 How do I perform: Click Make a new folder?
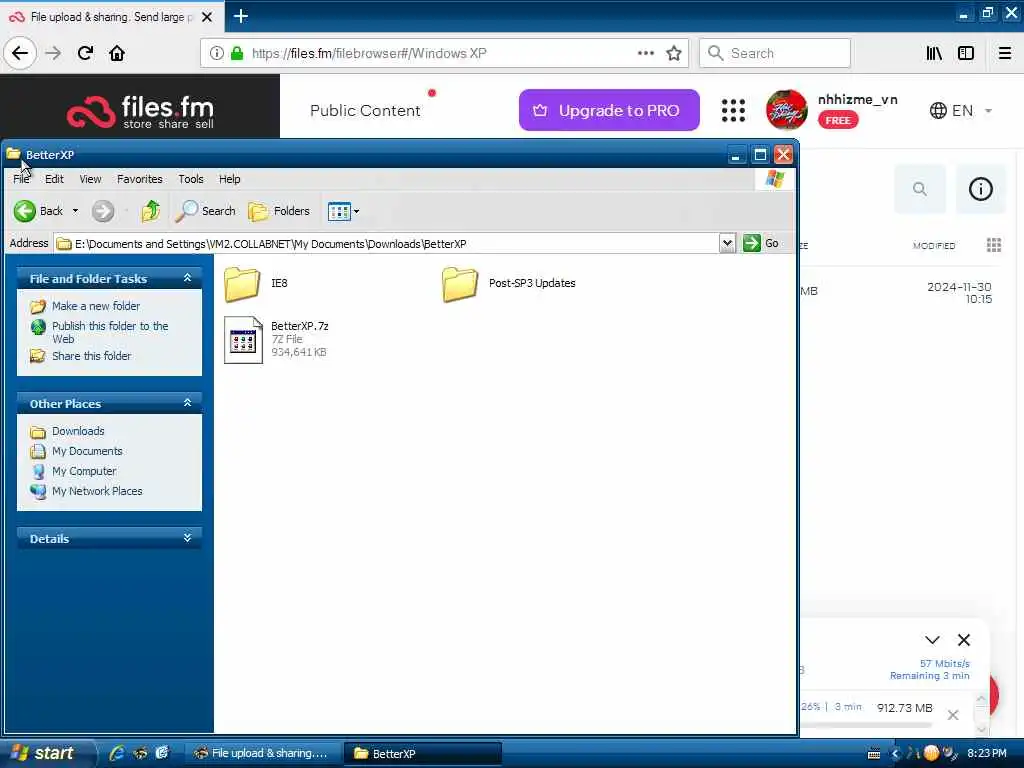(x=95, y=306)
